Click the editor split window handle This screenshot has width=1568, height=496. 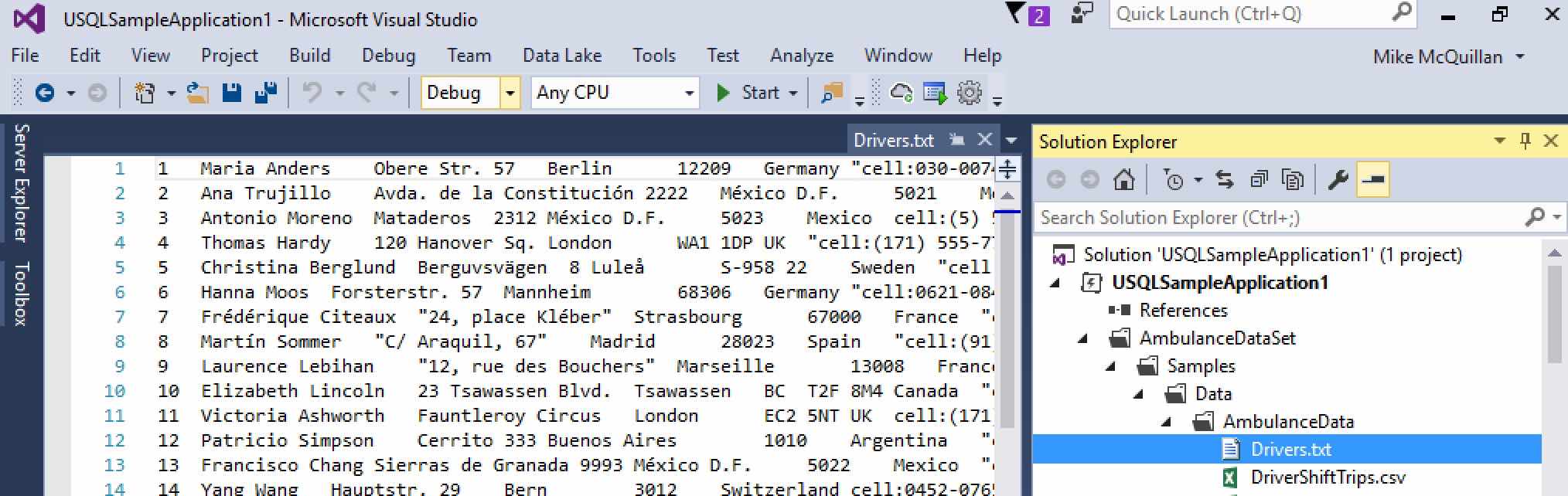pyautogui.click(x=1007, y=168)
